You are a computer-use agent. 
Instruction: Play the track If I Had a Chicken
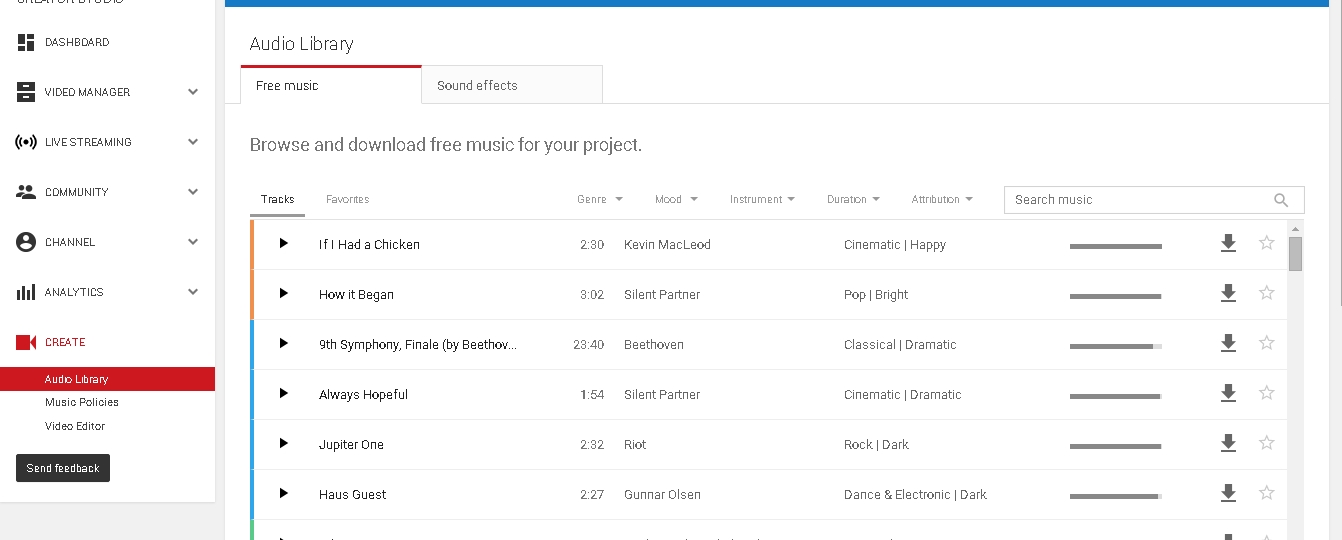tap(284, 243)
